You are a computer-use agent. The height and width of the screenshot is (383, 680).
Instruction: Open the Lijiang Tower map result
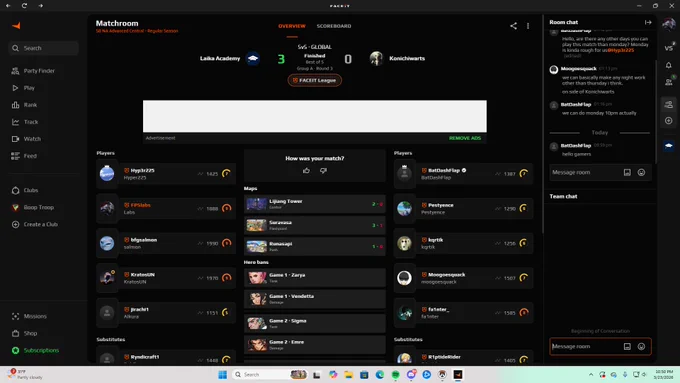coord(315,204)
